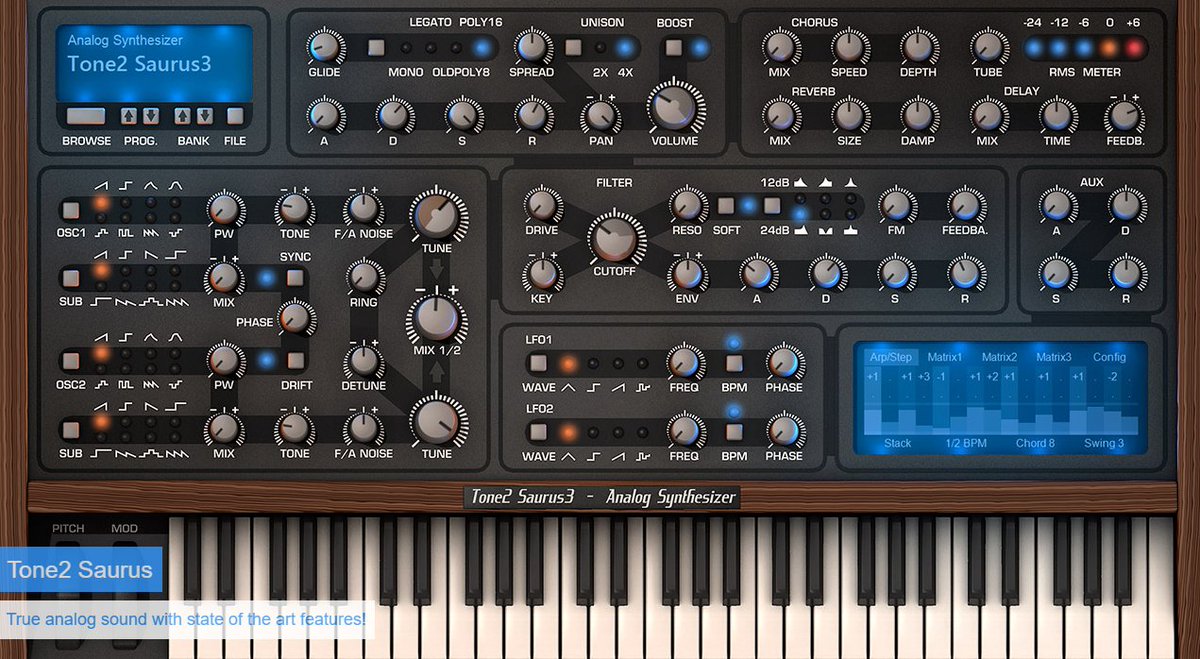Click the FILE button
The image size is (1200, 659).
[235, 115]
